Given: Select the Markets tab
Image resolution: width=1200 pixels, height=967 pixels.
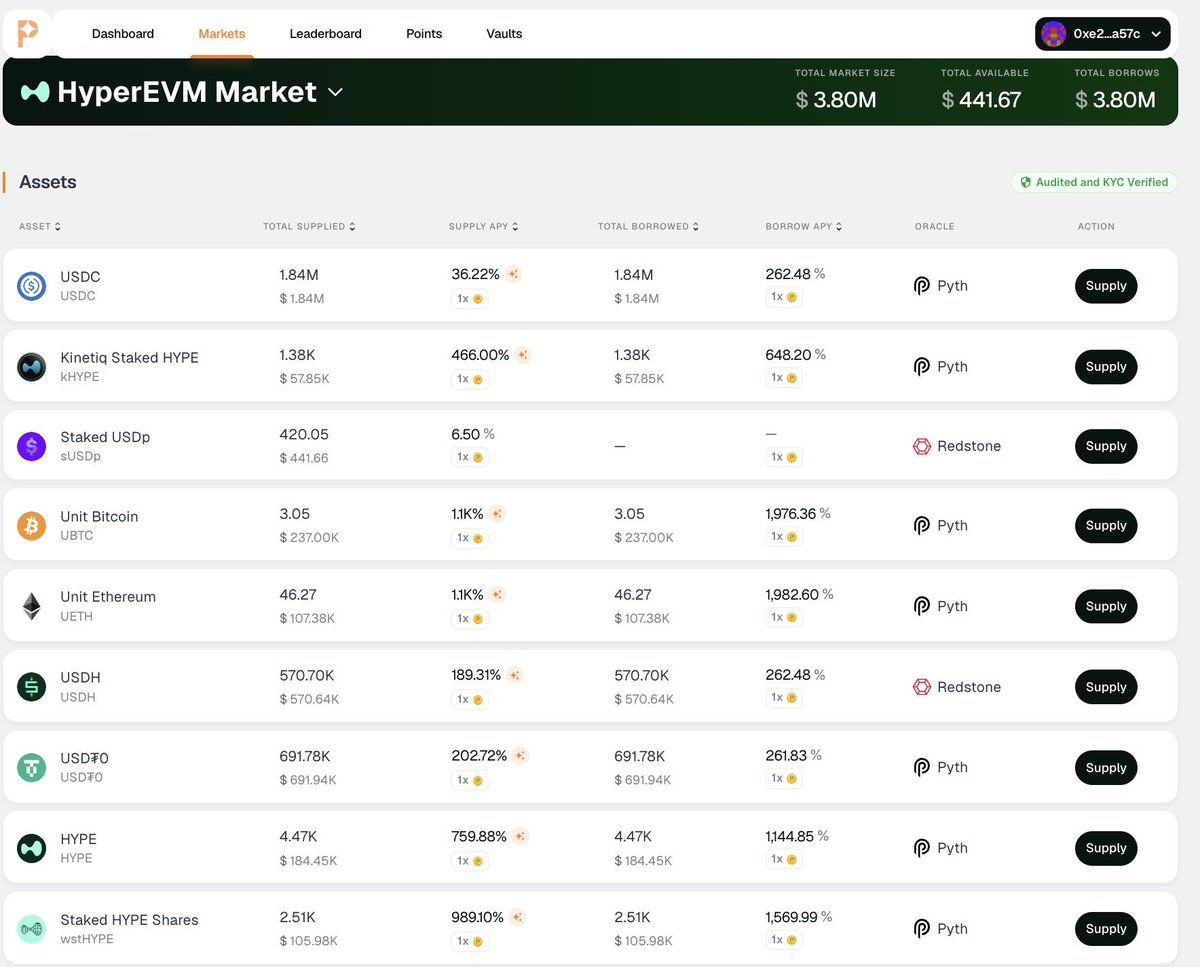Looking at the screenshot, I should [x=222, y=33].
